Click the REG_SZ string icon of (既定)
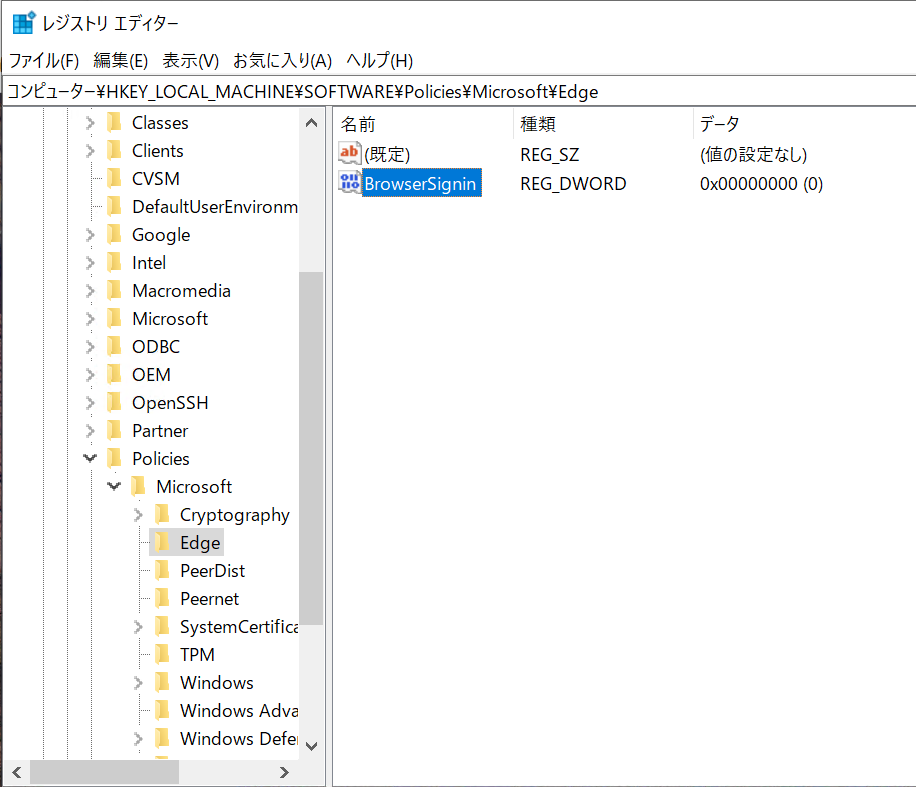 click(349, 153)
